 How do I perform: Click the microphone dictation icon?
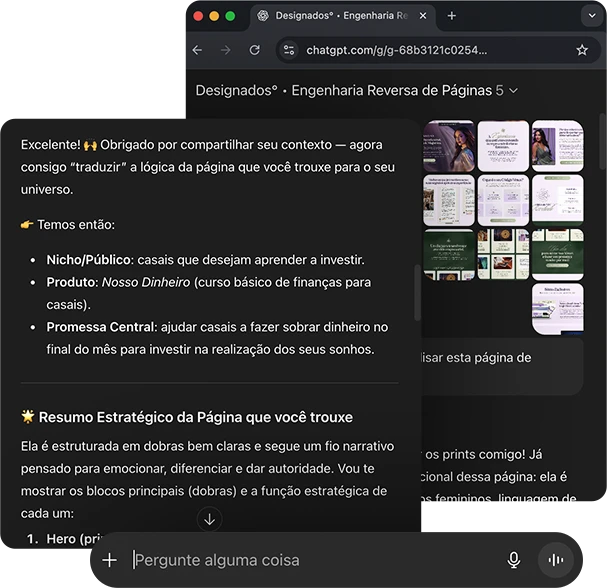pyautogui.click(x=514, y=560)
